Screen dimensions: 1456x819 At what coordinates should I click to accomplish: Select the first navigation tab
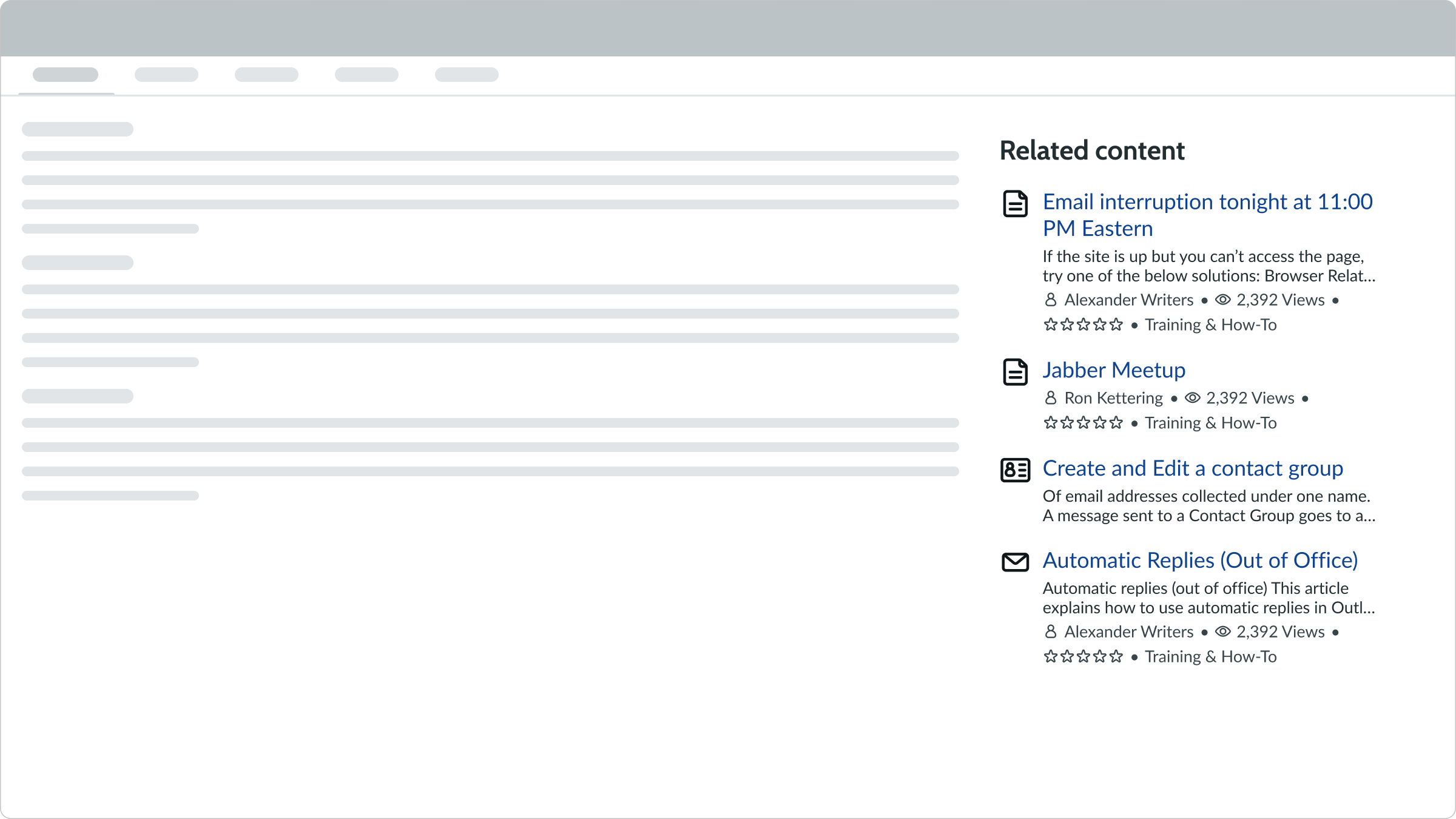coord(64,74)
